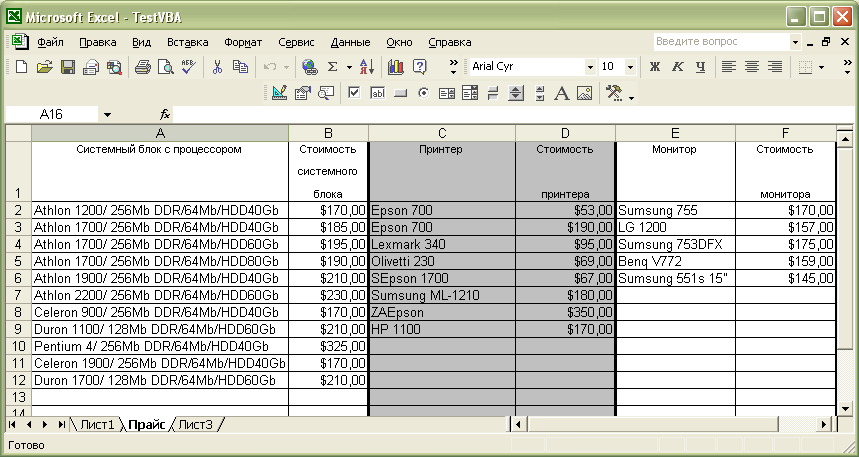859x457 pixels.
Task: Print the sheet using the printer icon
Action: (142, 67)
